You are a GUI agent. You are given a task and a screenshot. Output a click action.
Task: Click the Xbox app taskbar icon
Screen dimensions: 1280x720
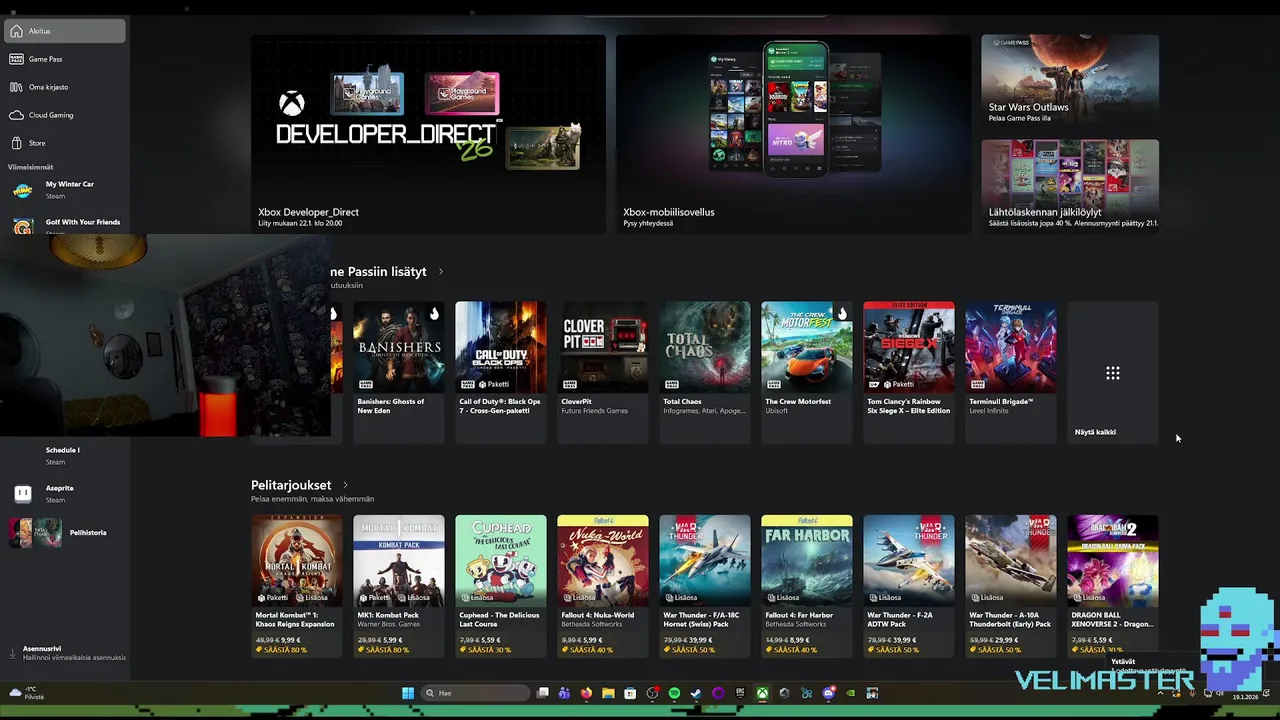pyautogui.click(x=762, y=693)
